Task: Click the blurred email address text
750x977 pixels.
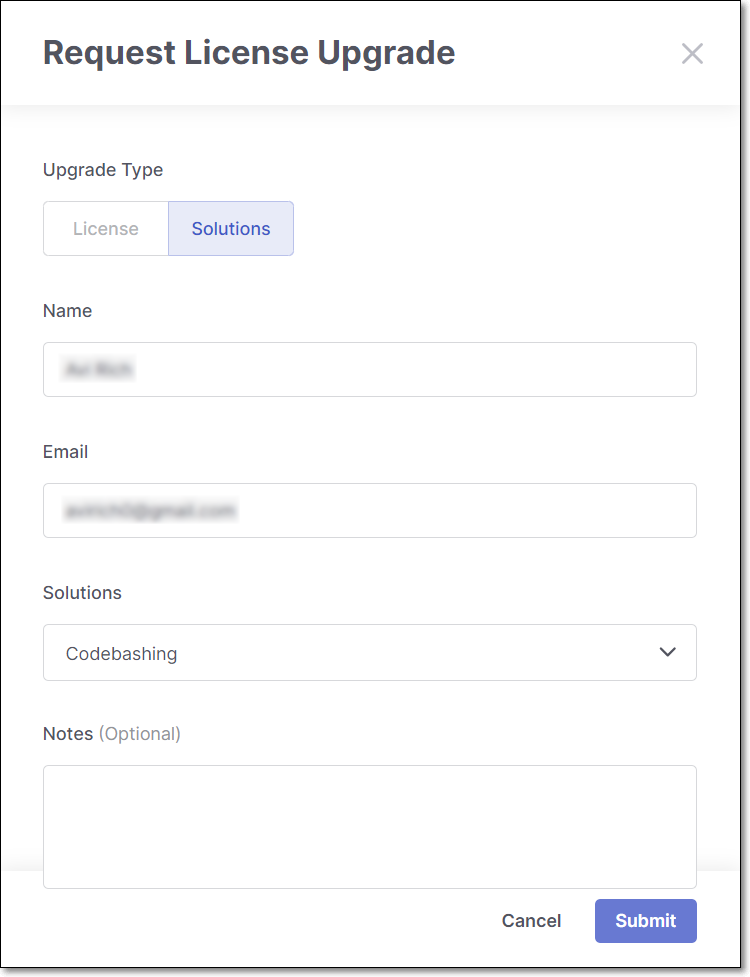Action: point(150,511)
